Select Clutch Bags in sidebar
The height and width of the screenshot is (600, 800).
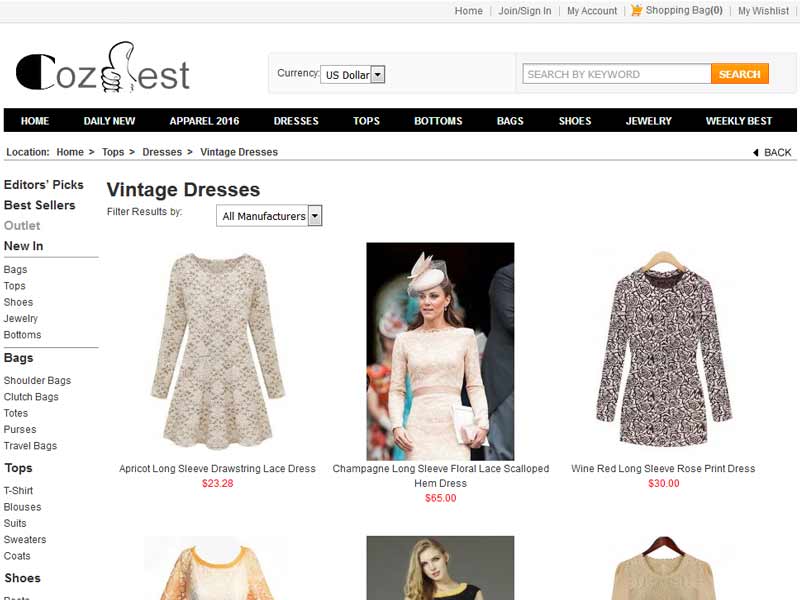pos(31,396)
